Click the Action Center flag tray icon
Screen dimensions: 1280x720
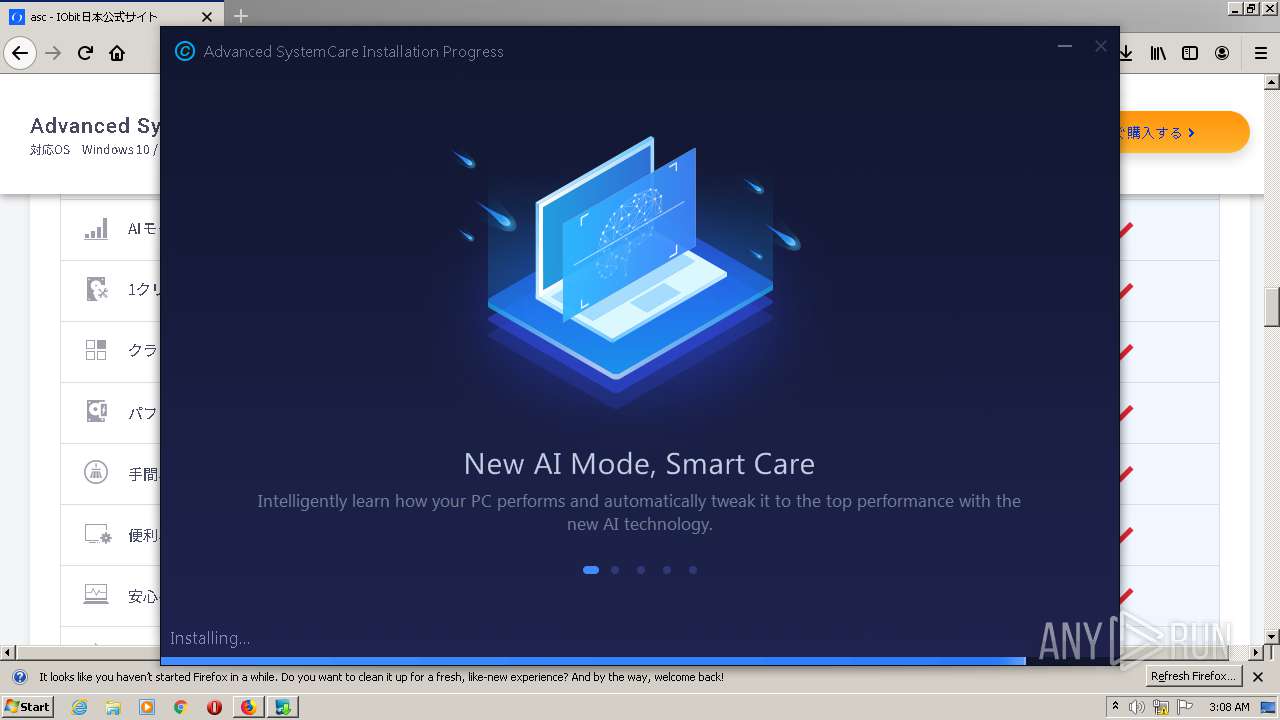(x=1186, y=707)
